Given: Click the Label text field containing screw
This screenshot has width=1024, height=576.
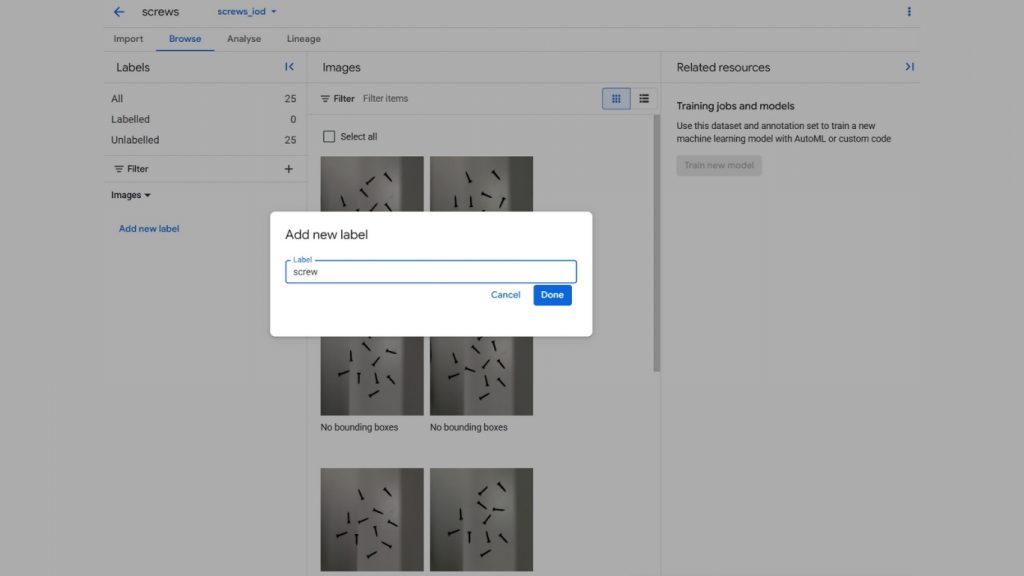Looking at the screenshot, I should click(430, 272).
